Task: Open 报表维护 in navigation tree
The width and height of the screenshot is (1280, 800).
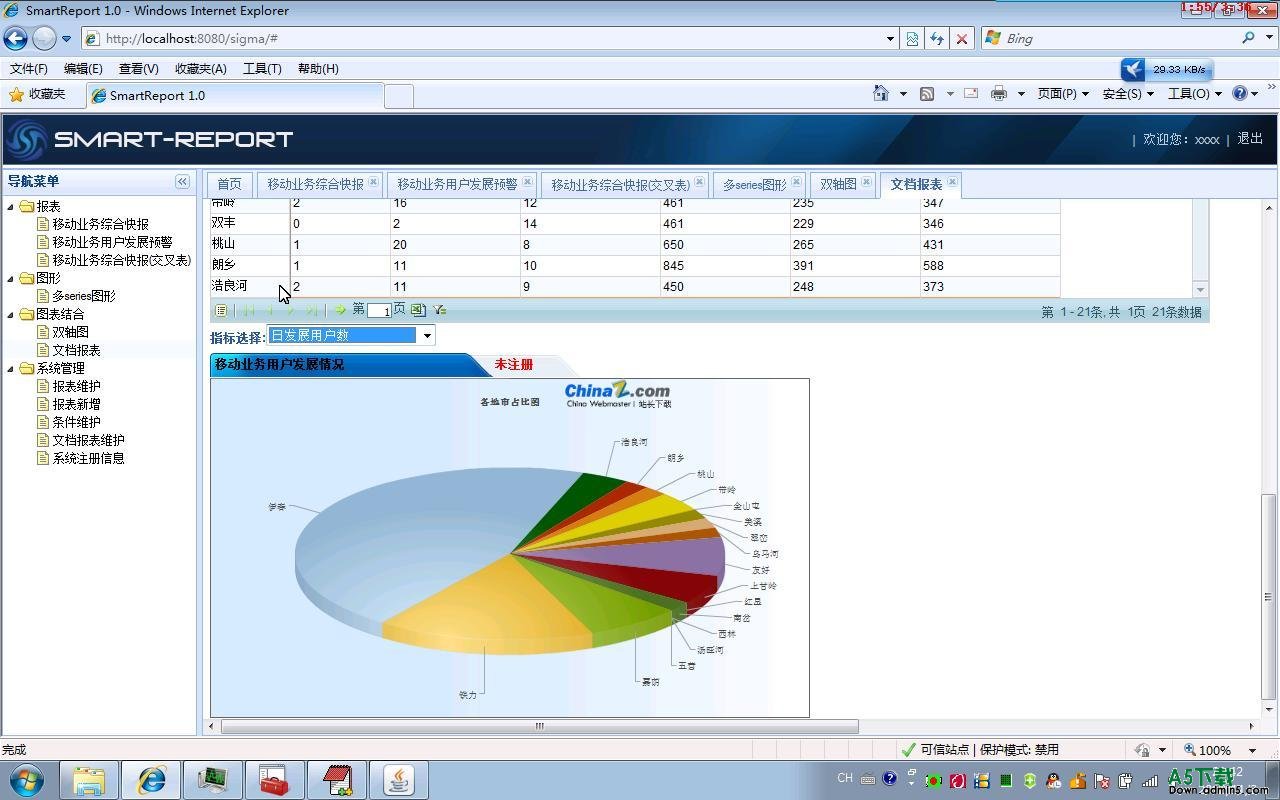Action: tap(76, 386)
